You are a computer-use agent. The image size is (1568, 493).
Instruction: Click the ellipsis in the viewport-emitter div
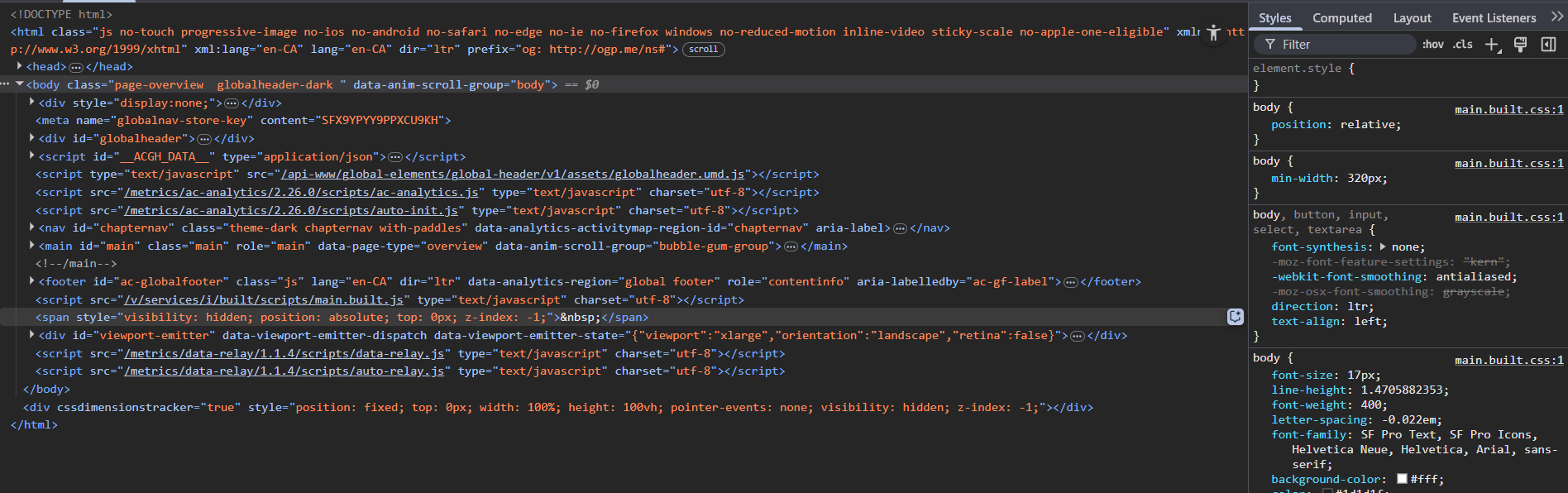coord(1078,336)
